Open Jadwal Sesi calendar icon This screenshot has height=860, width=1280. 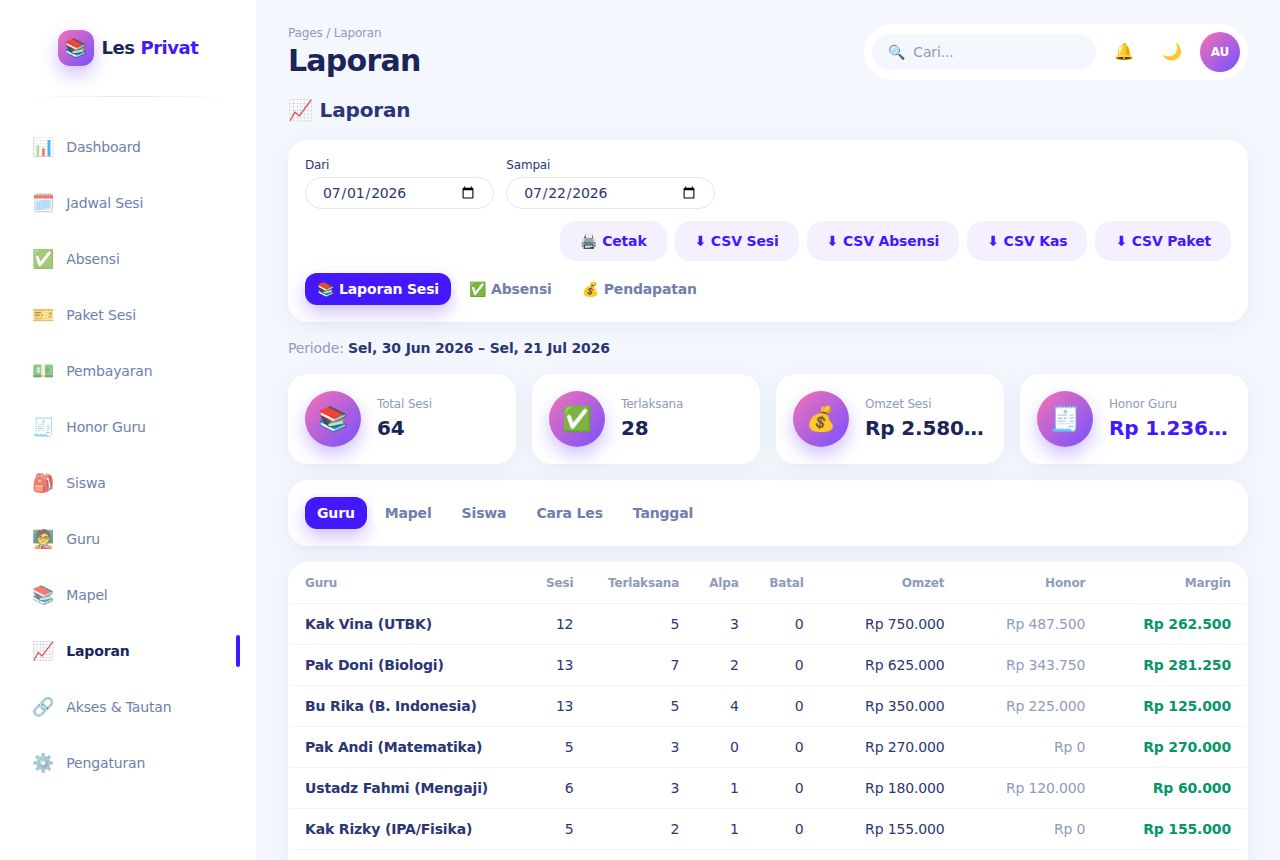coord(43,203)
